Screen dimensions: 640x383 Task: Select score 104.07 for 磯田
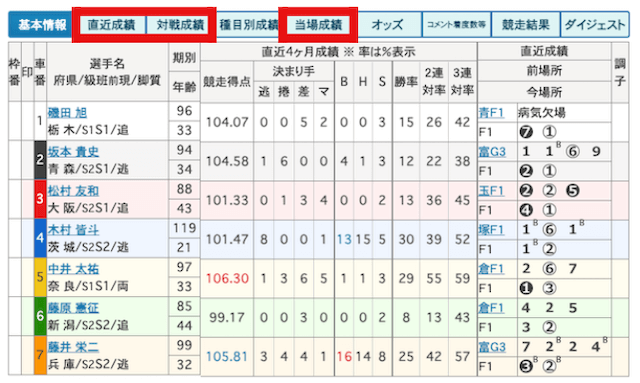point(227,122)
